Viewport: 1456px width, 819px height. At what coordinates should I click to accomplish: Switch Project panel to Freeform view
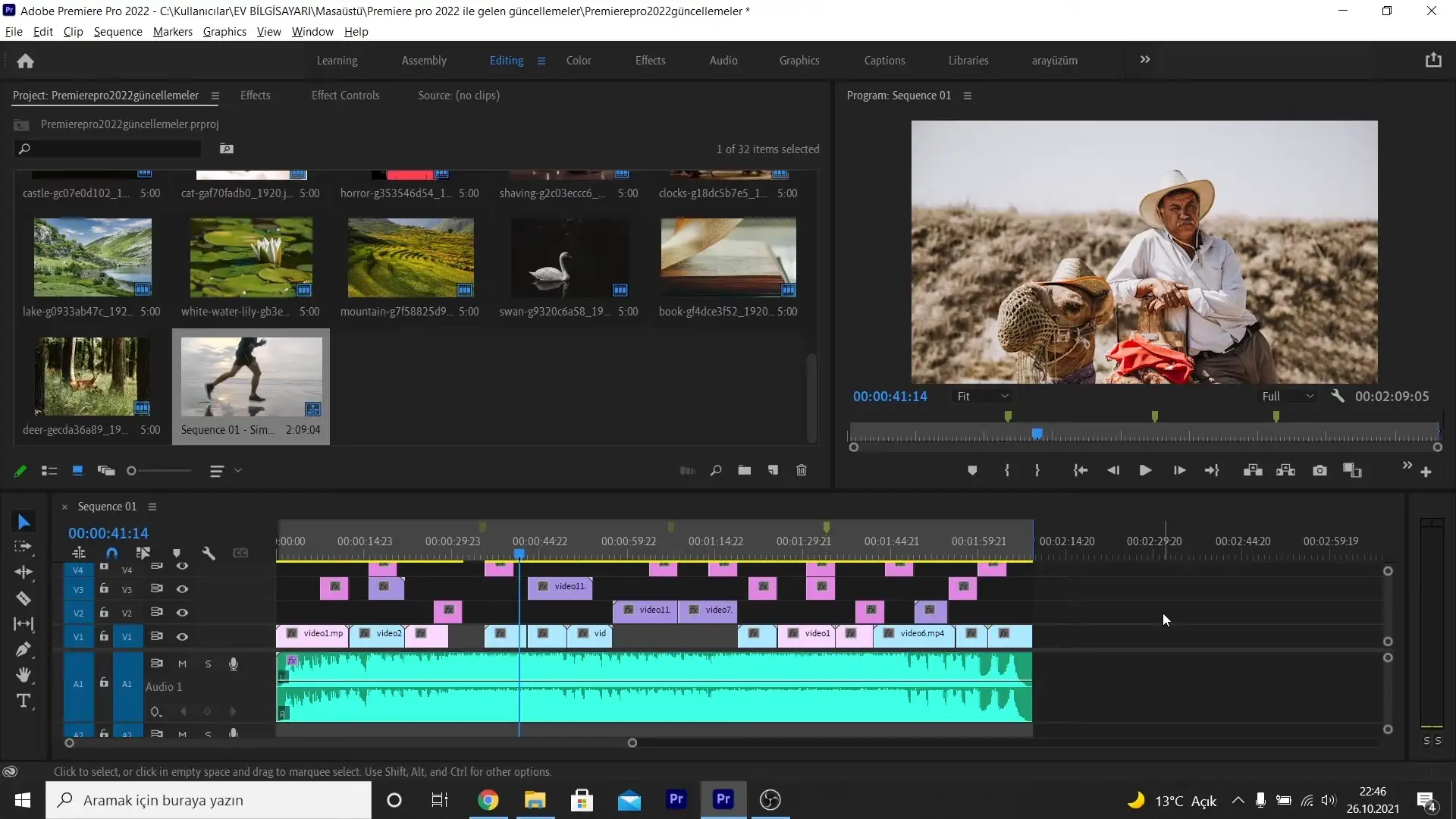pyautogui.click(x=106, y=471)
